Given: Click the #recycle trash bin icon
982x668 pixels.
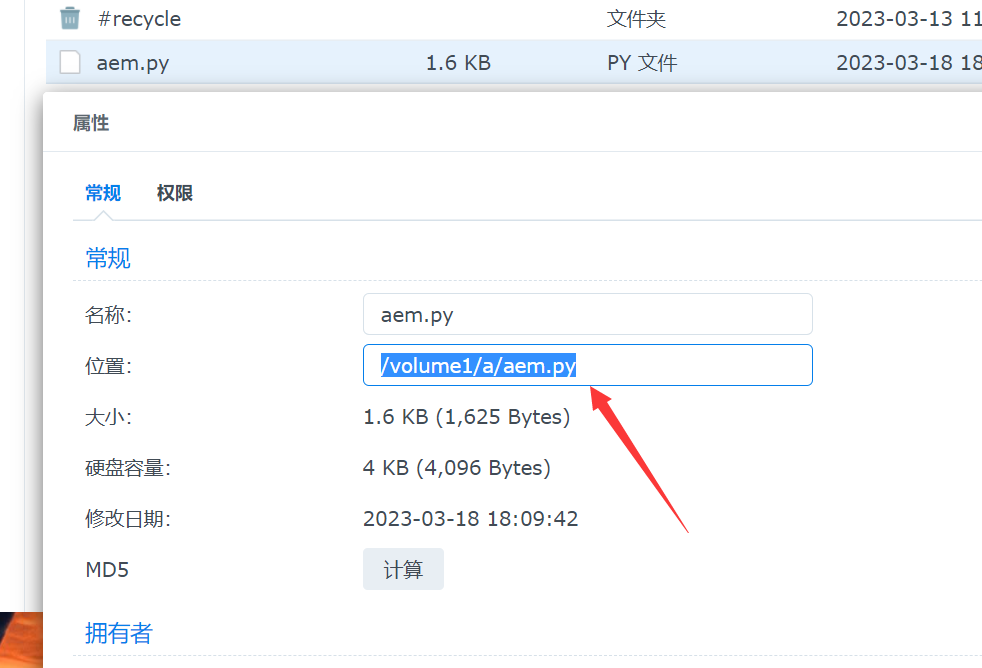Looking at the screenshot, I should pos(69,18).
